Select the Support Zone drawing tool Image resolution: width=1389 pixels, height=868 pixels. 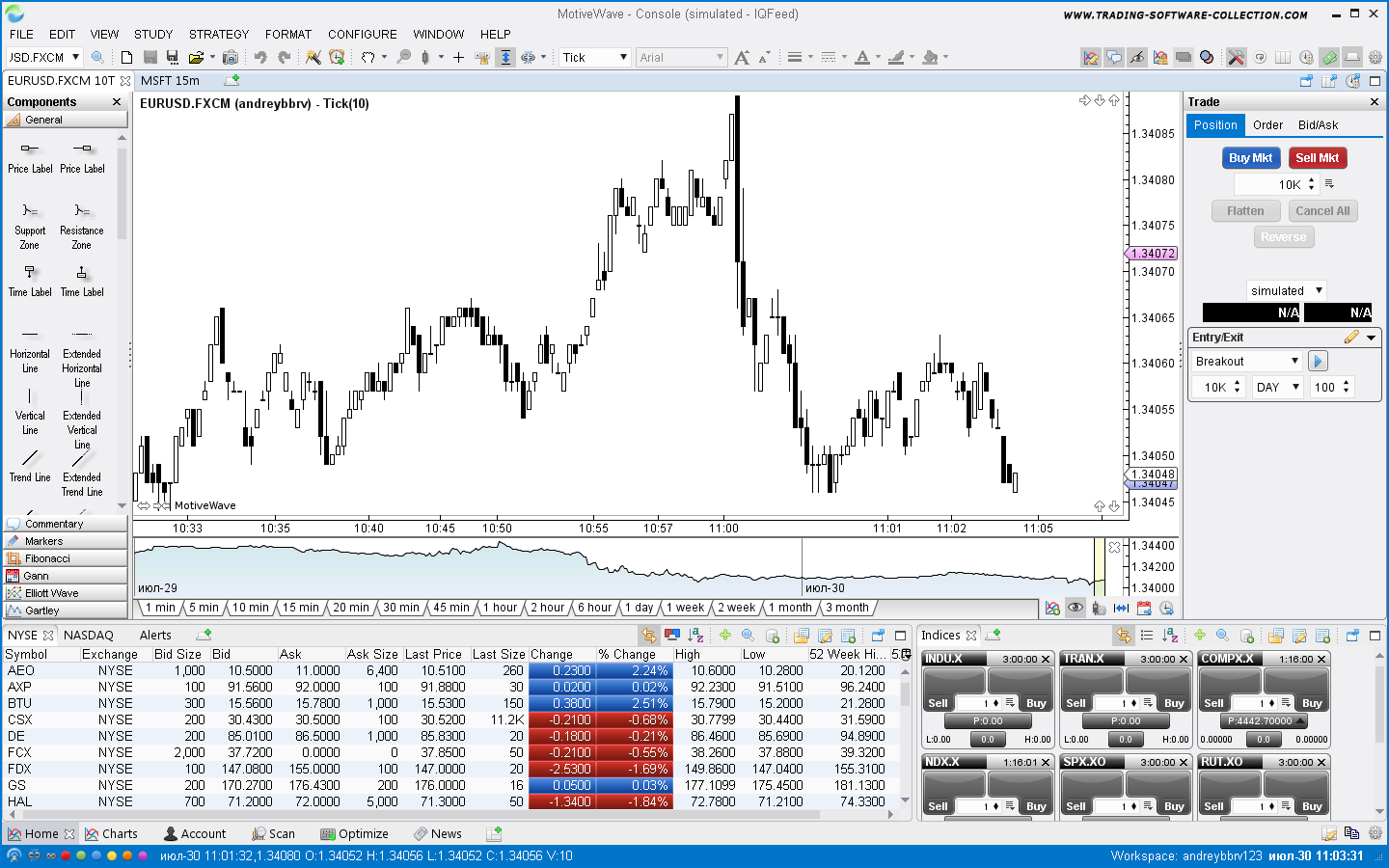30,223
